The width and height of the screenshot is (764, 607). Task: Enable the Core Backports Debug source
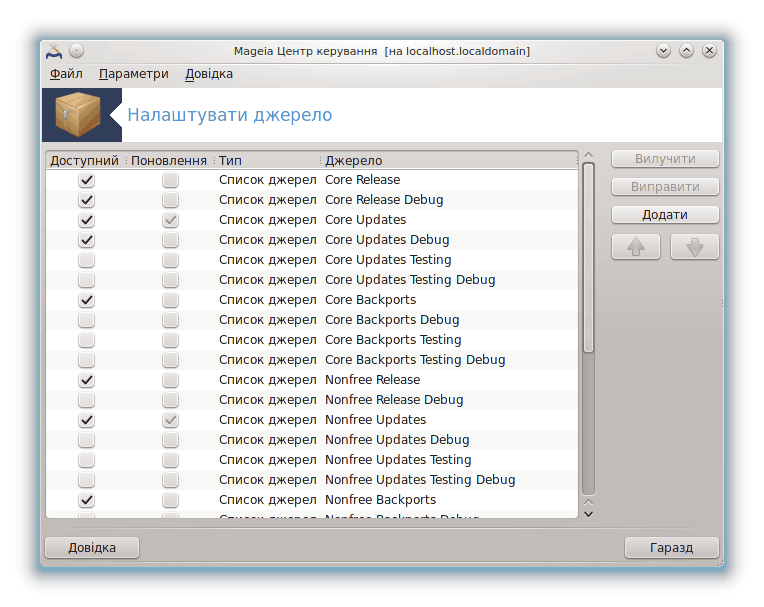point(87,320)
